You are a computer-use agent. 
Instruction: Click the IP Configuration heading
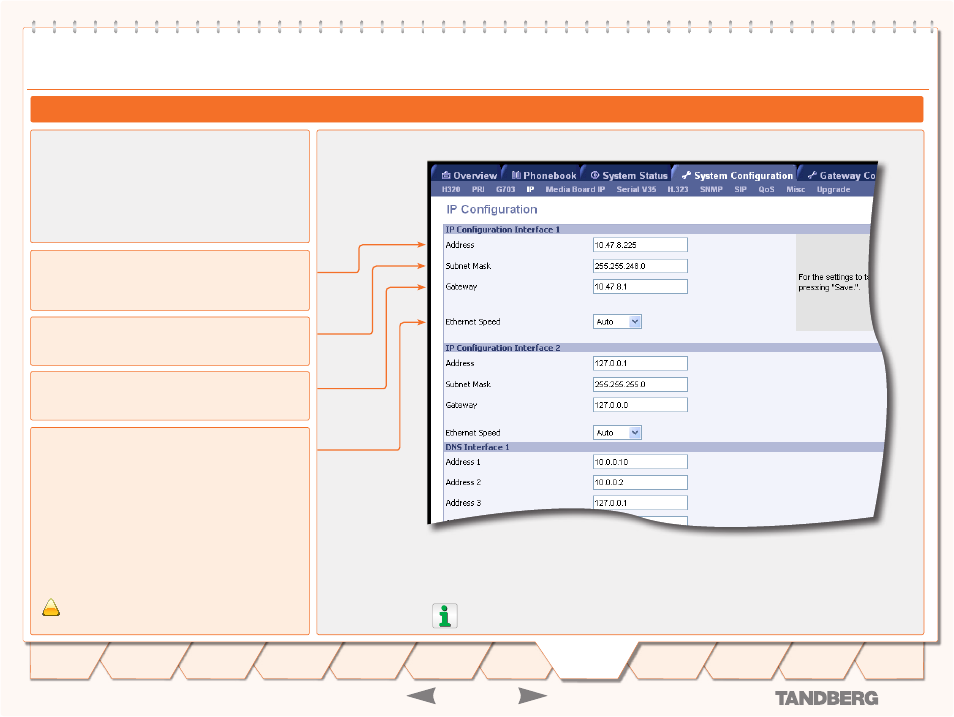(x=492, y=209)
